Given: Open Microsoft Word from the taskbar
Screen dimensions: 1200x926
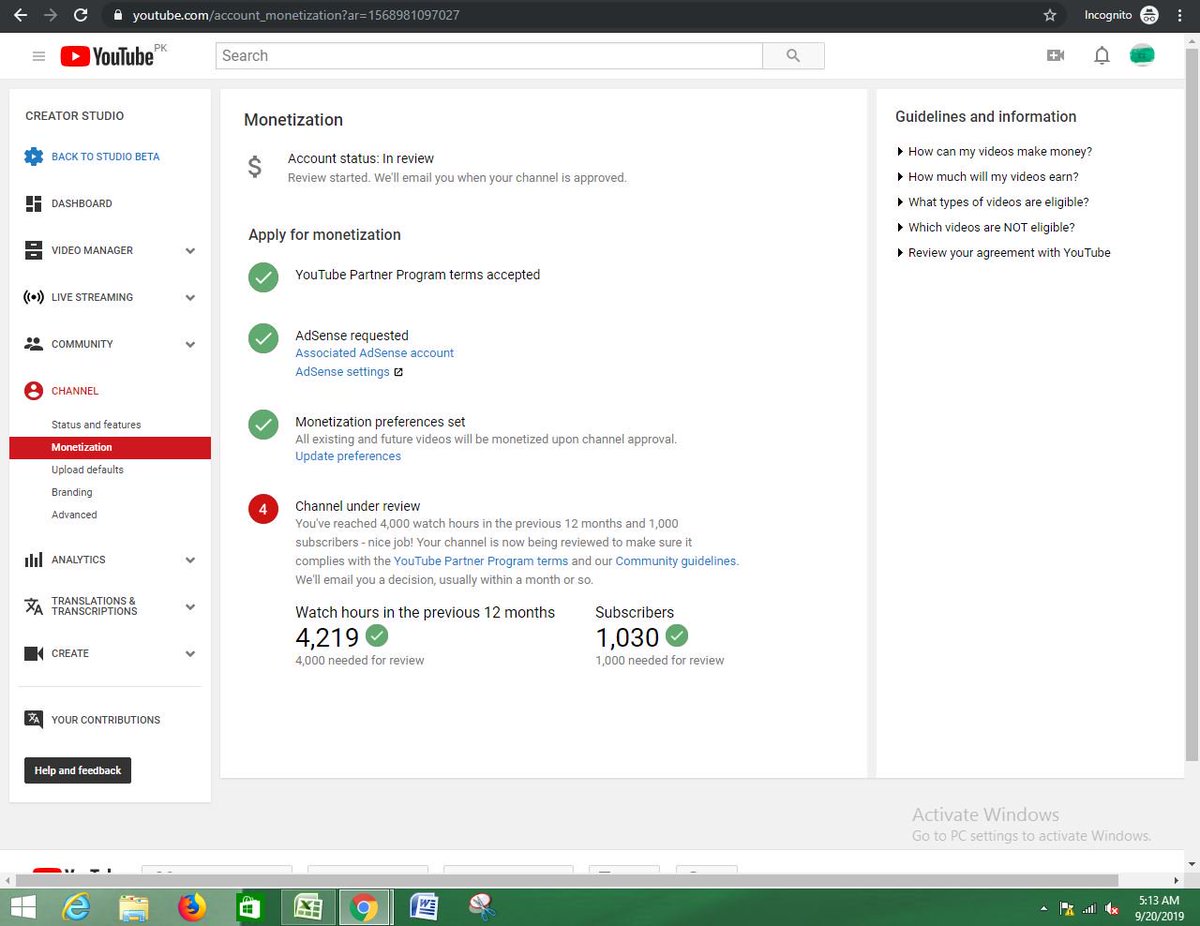Looking at the screenshot, I should point(425,907).
